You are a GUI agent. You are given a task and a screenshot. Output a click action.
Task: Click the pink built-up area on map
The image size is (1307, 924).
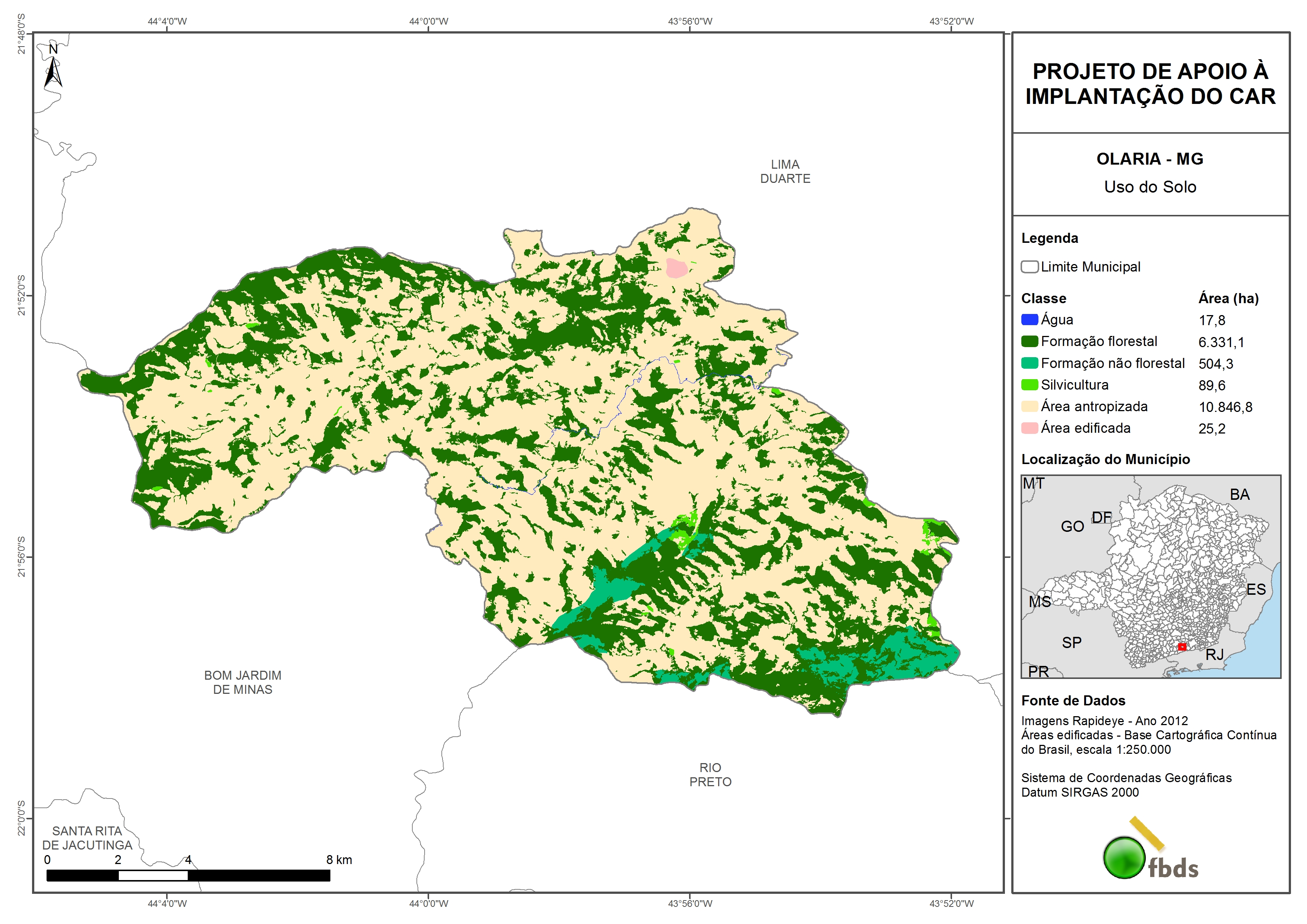click(676, 268)
